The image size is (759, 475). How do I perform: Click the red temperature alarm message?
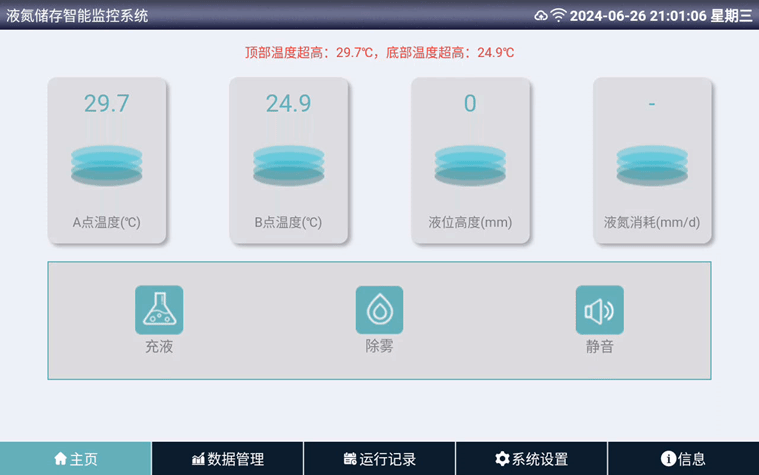(380, 52)
